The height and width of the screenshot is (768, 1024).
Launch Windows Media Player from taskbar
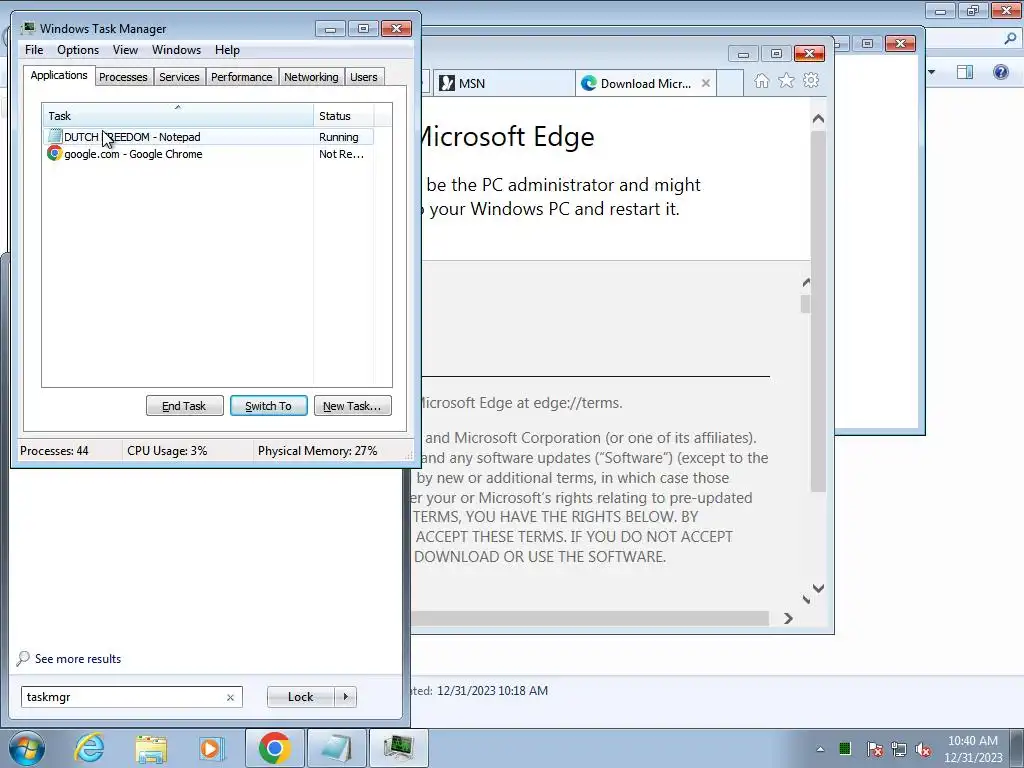(x=212, y=748)
